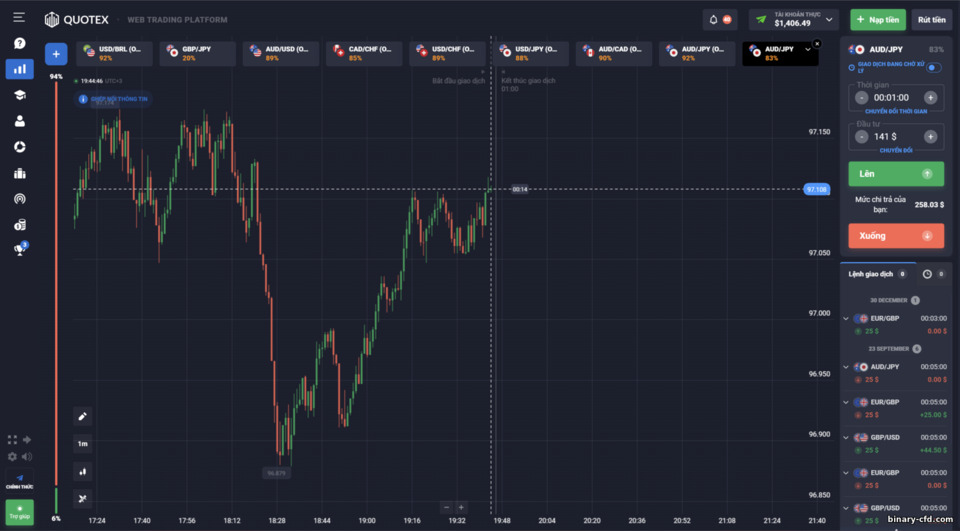Toggle sound speaker icon

(27, 456)
